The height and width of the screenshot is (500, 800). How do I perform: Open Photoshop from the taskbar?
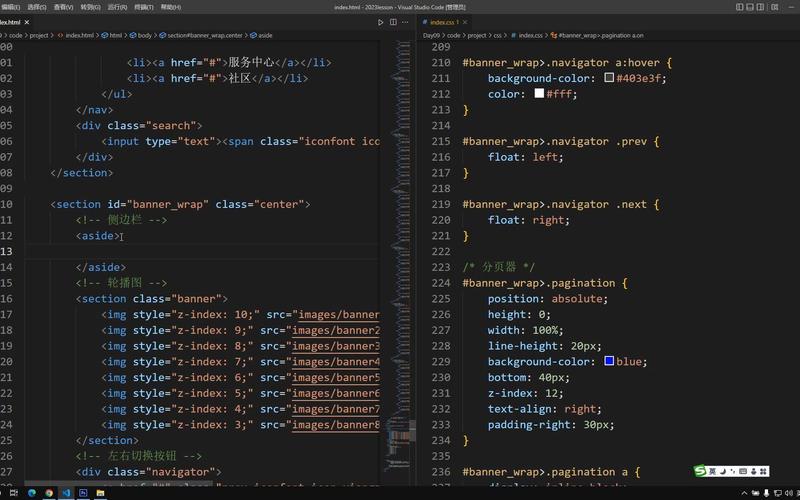[83, 493]
